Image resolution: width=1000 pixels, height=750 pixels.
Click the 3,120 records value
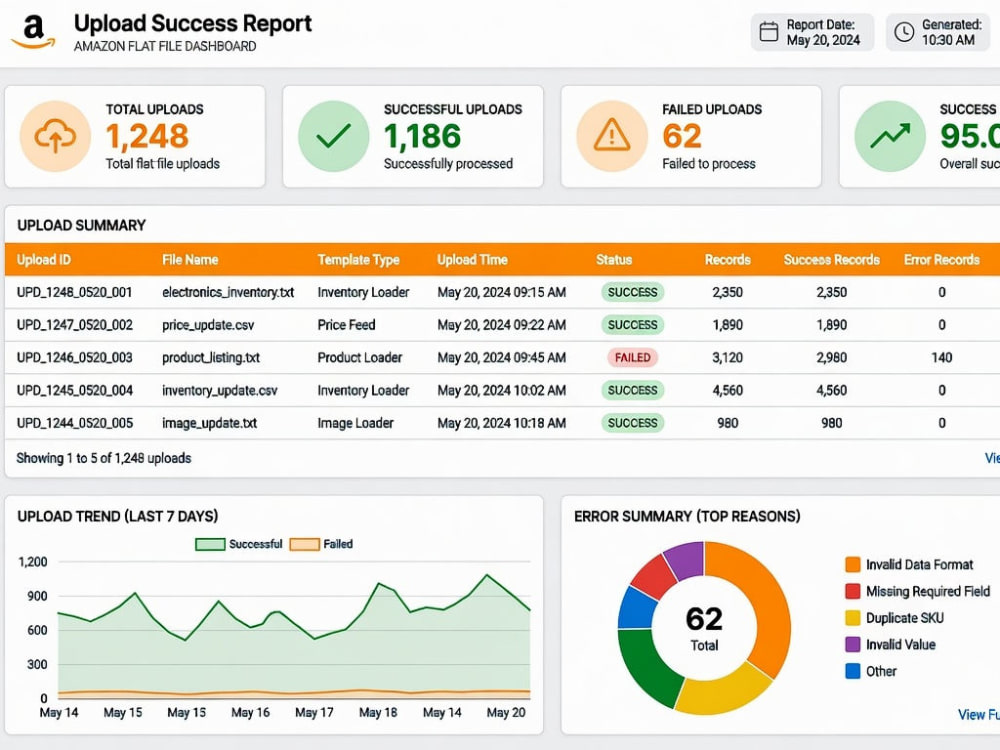coord(728,357)
